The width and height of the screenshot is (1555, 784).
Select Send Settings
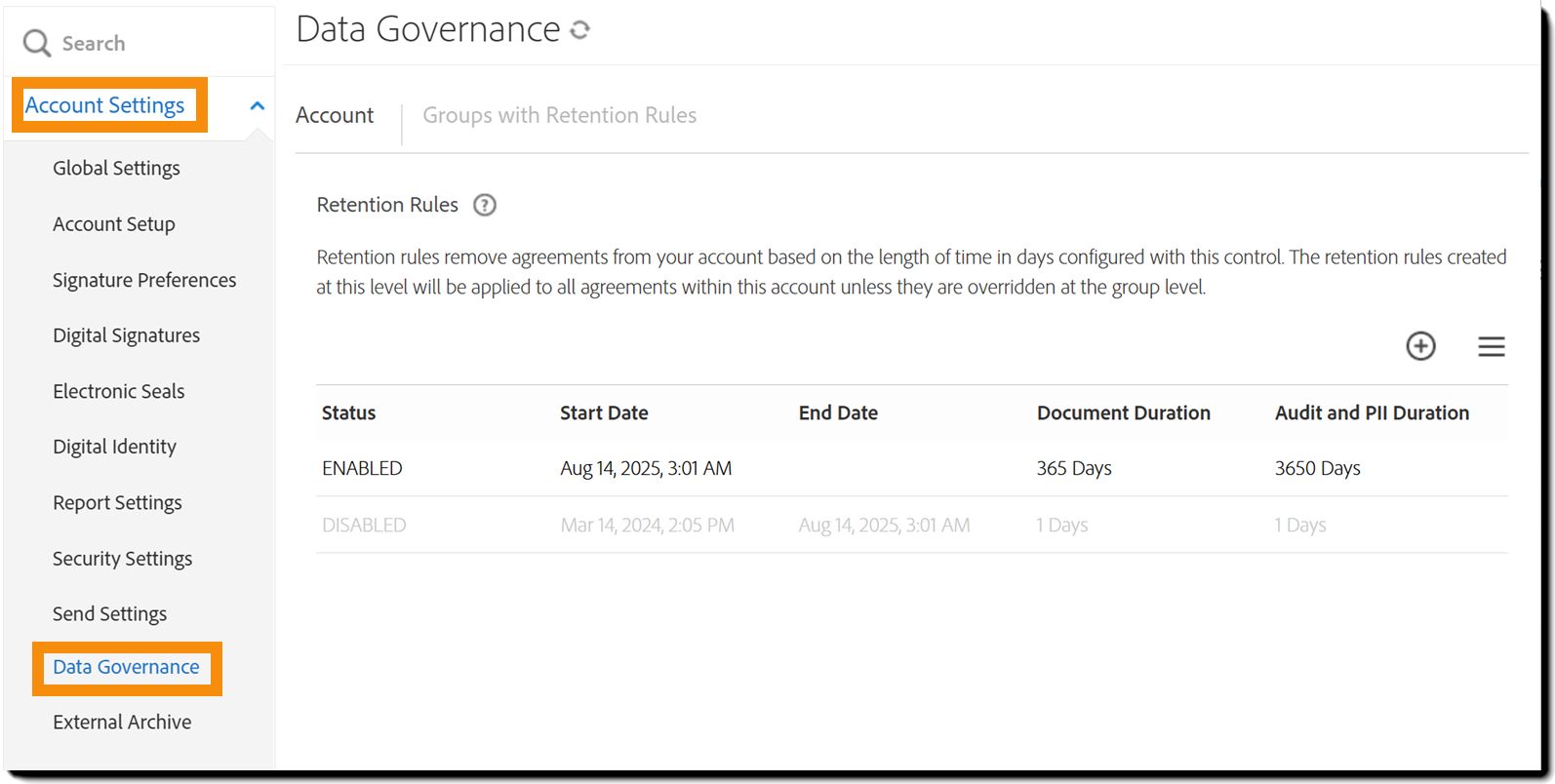(109, 614)
